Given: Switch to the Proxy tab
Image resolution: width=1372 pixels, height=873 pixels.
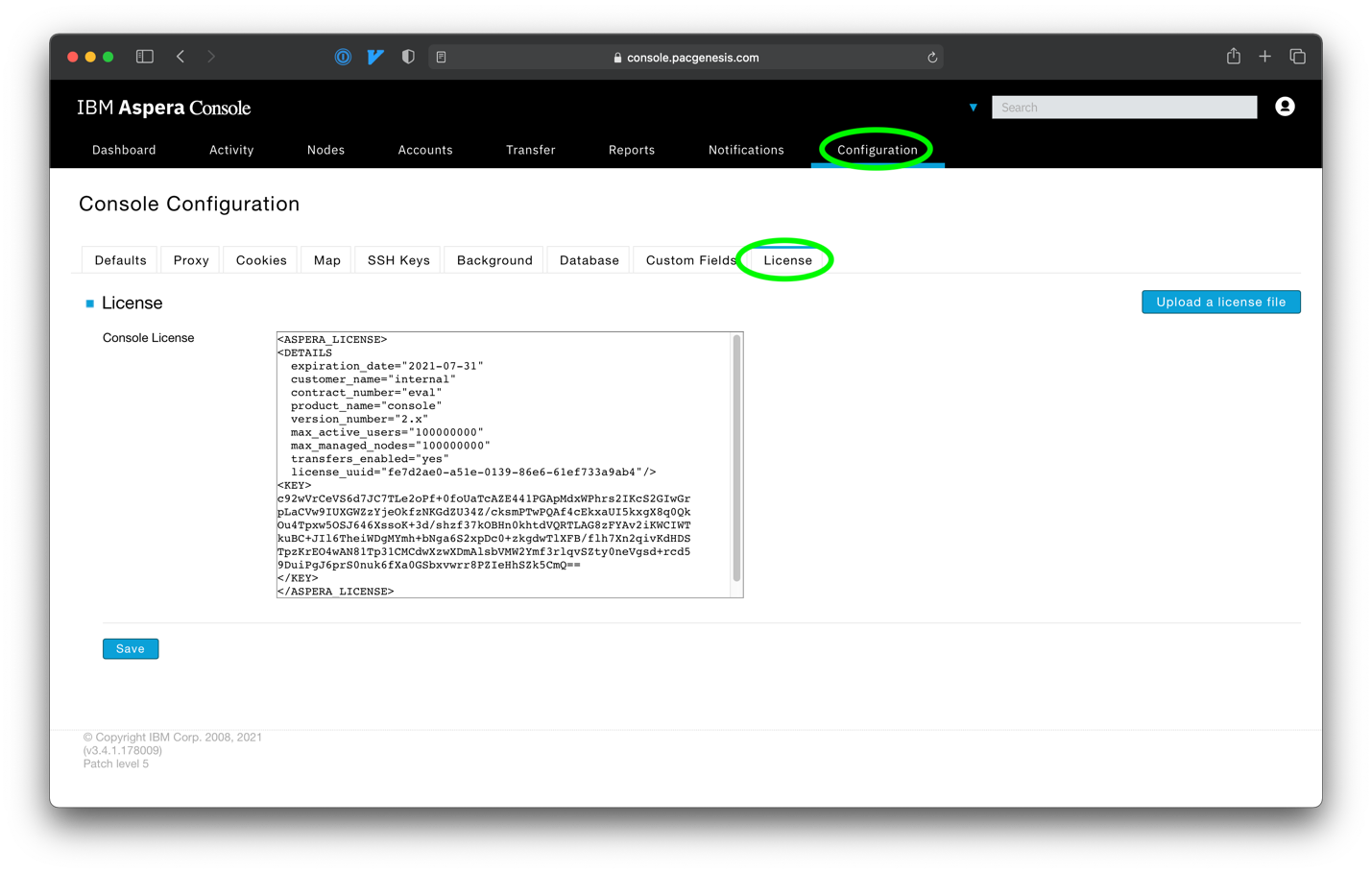Looking at the screenshot, I should point(191,260).
